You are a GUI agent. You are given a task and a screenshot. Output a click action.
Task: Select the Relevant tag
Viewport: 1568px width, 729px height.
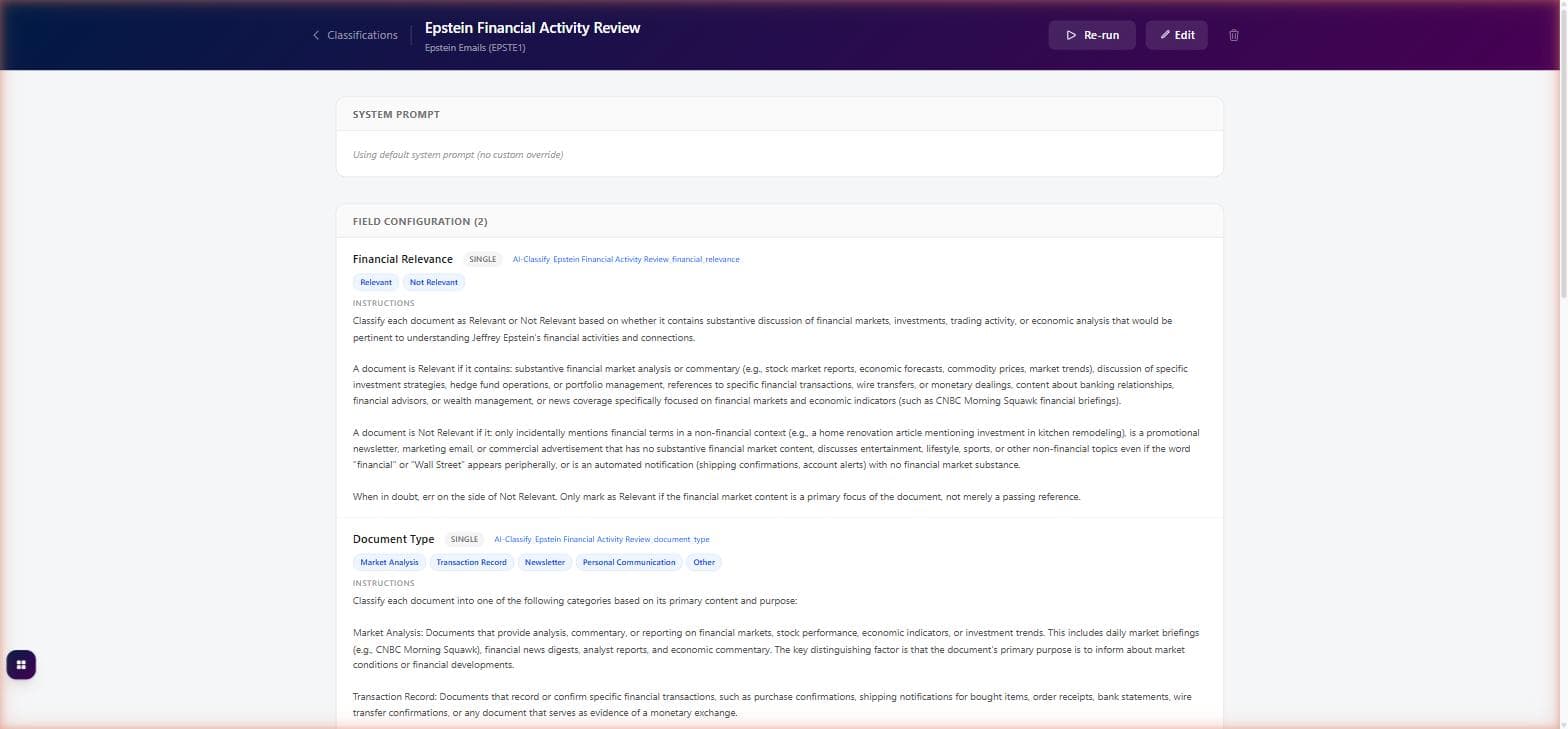(x=376, y=282)
